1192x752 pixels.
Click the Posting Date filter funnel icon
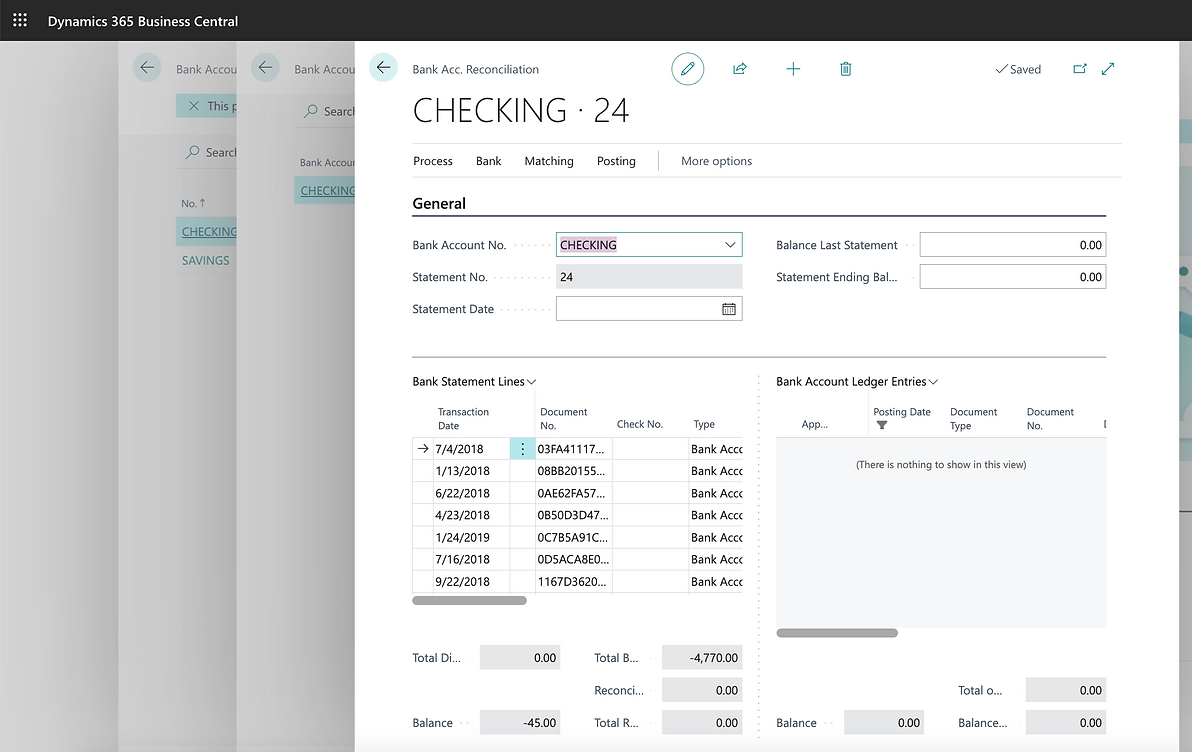882,425
